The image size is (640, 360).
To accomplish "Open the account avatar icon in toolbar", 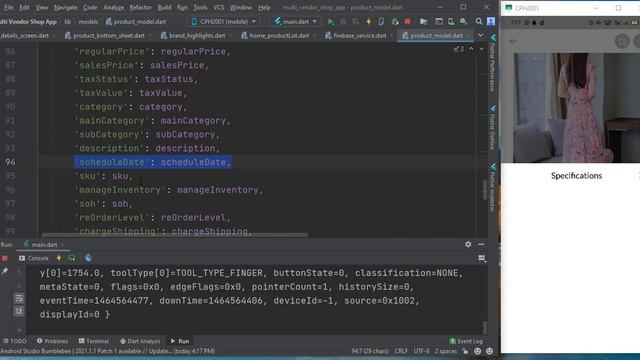I will tap(491, 21).
